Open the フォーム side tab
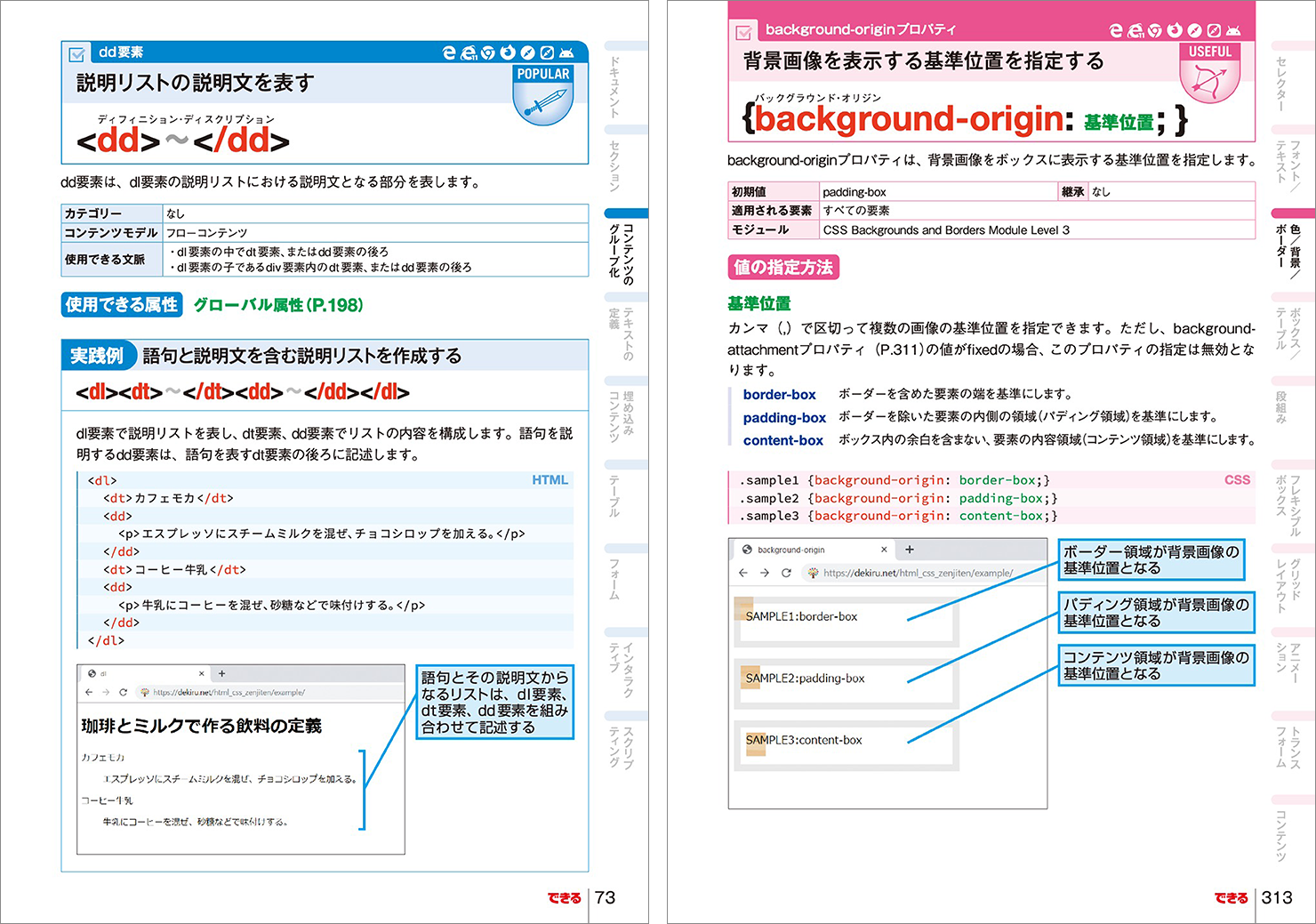This screenshot has width=1316, height=924. point(614,578)
